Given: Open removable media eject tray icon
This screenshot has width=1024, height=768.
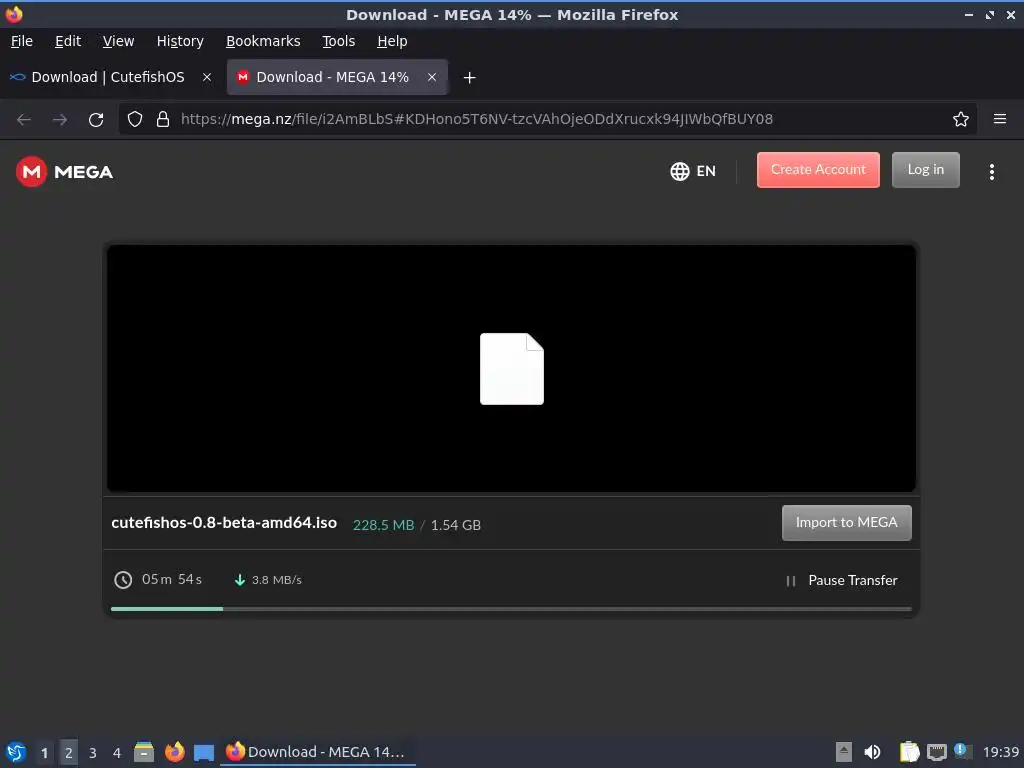Looking at the screenshot, I should click(x=844, y=752).
